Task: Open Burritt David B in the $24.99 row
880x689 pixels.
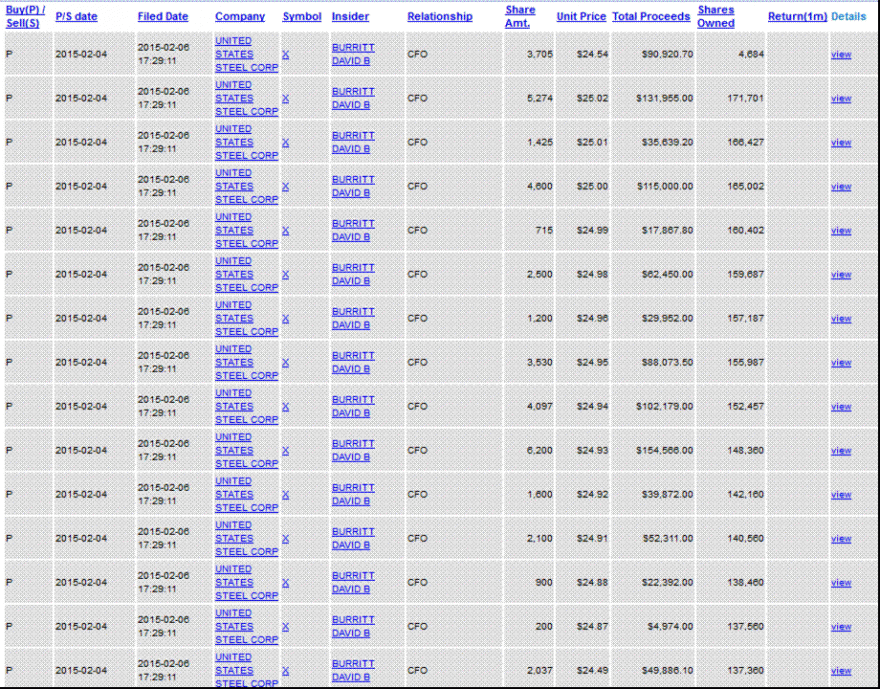Action: [x=353, y=231]
